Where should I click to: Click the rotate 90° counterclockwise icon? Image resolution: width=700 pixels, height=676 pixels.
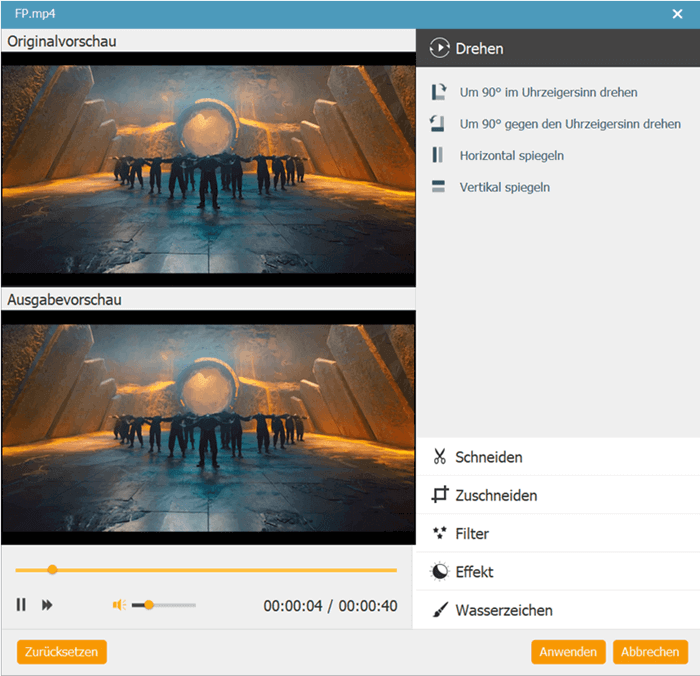pyautogui.click(x=438, y=124)
